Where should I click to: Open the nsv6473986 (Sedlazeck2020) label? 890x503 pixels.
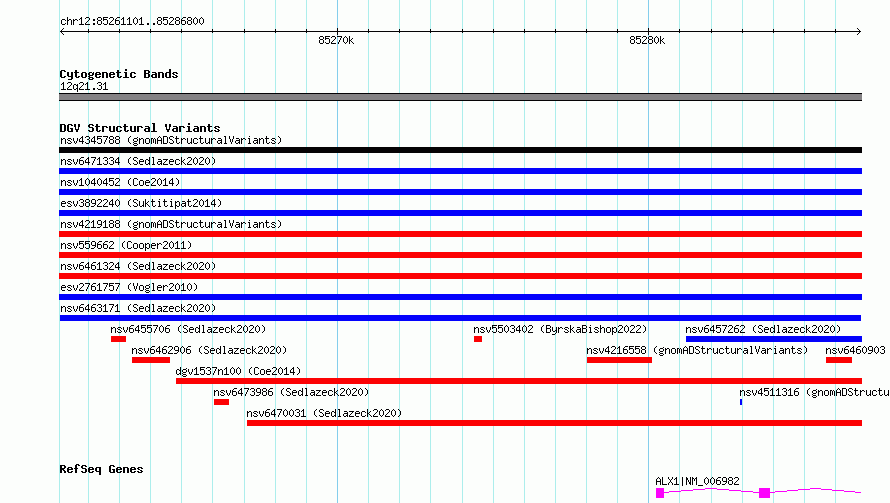pyautogui.click(x=291, y=392)
